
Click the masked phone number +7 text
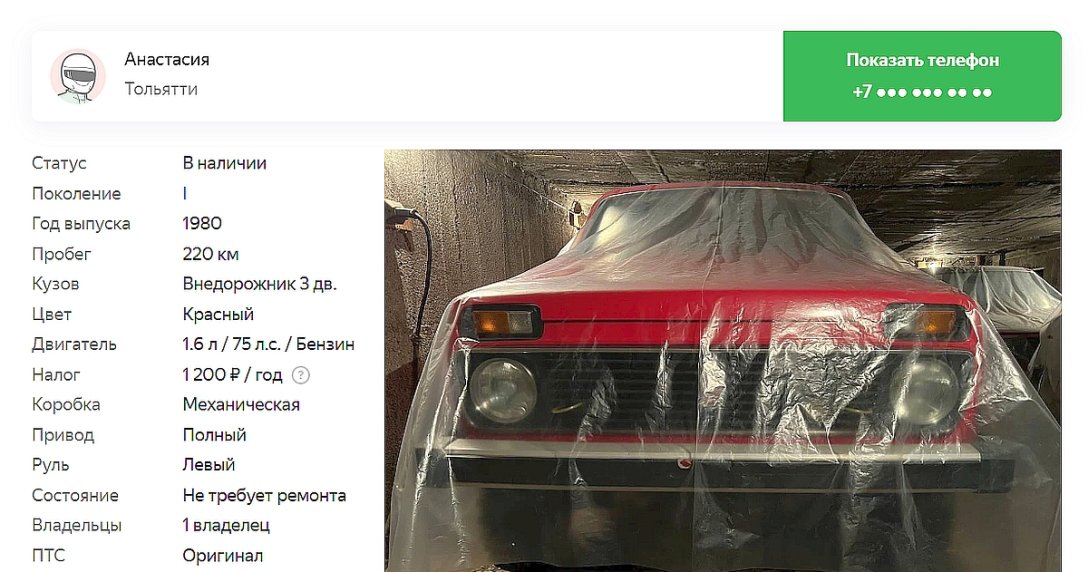pos(922,92)
